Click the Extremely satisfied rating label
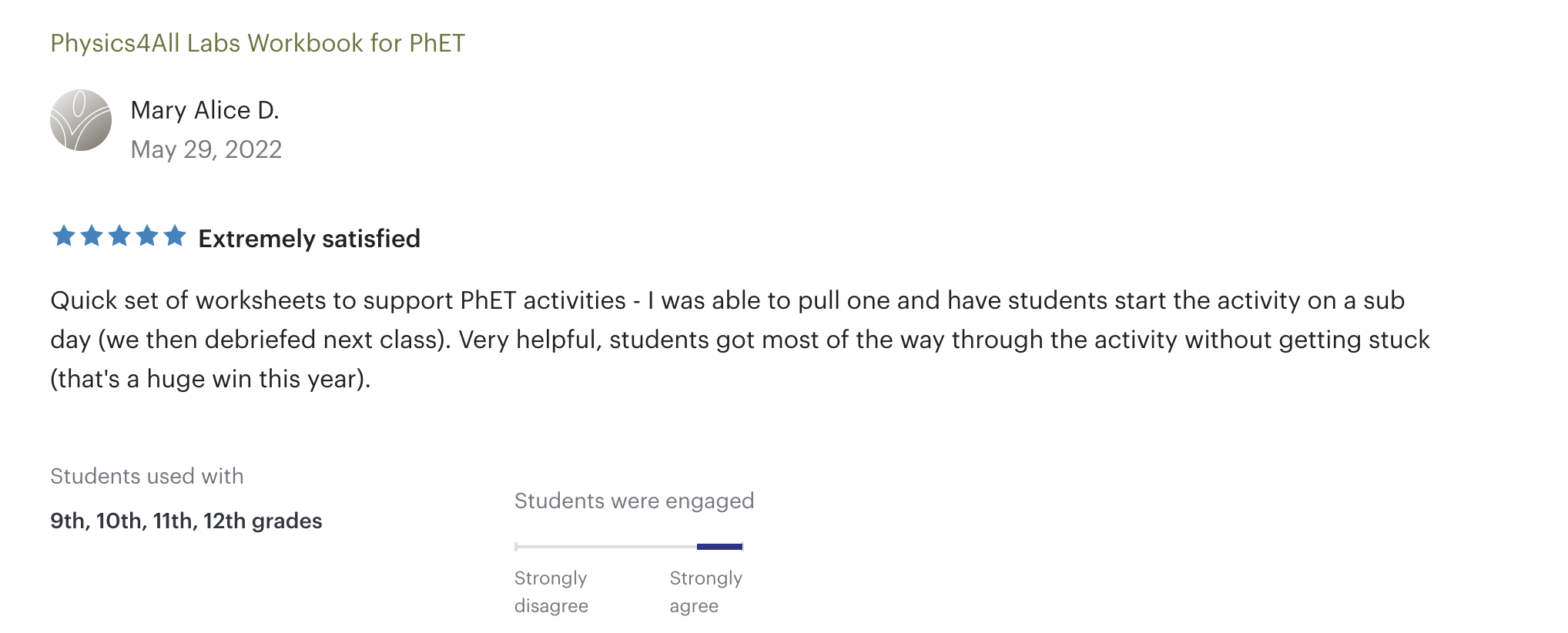 tap(310, 239)
